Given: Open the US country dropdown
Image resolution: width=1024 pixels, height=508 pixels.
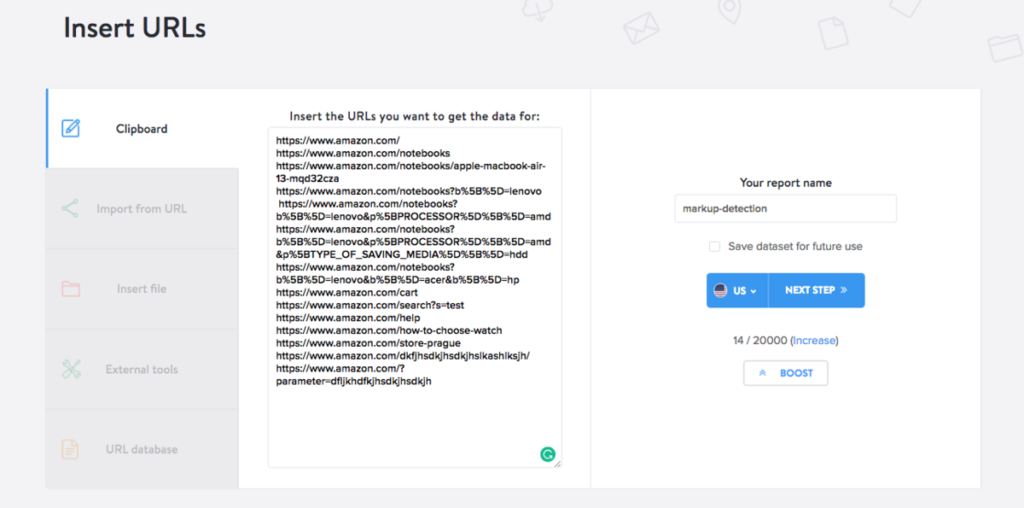Looking at the screenshot, I should pyautogui.click(x=737, y=291).
